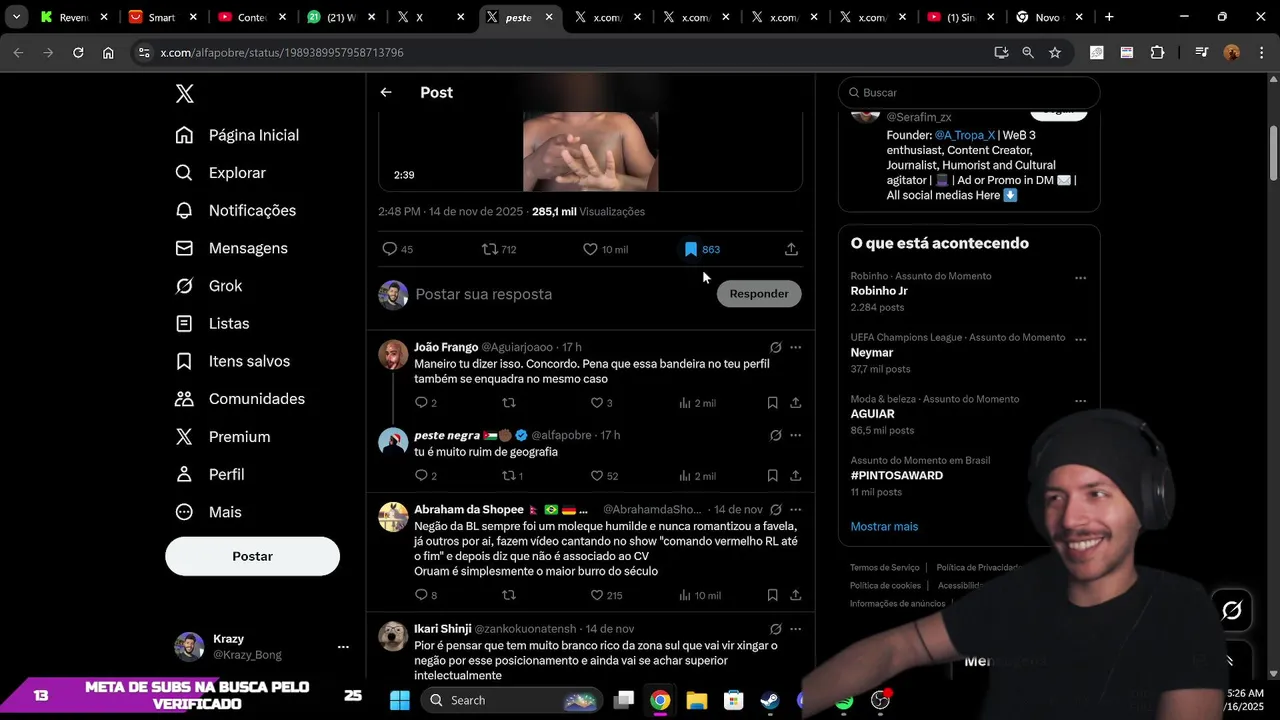The width and height of the screenshot is (1280, 720).
Task: Click Postar sua resposta field
Action: pyautogui.click(x=560, y=294)
